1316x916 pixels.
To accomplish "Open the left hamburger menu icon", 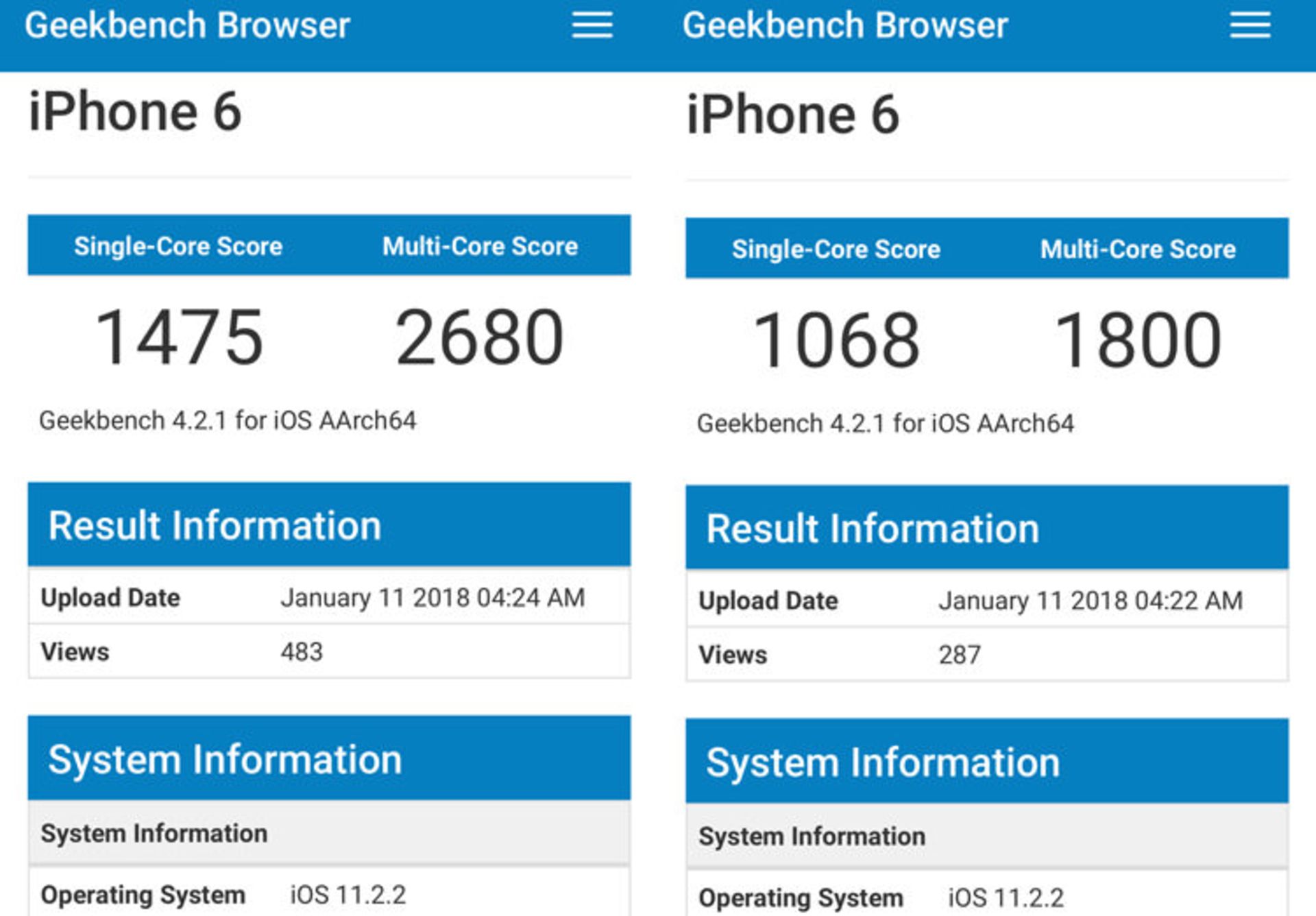I will [592, 25].
